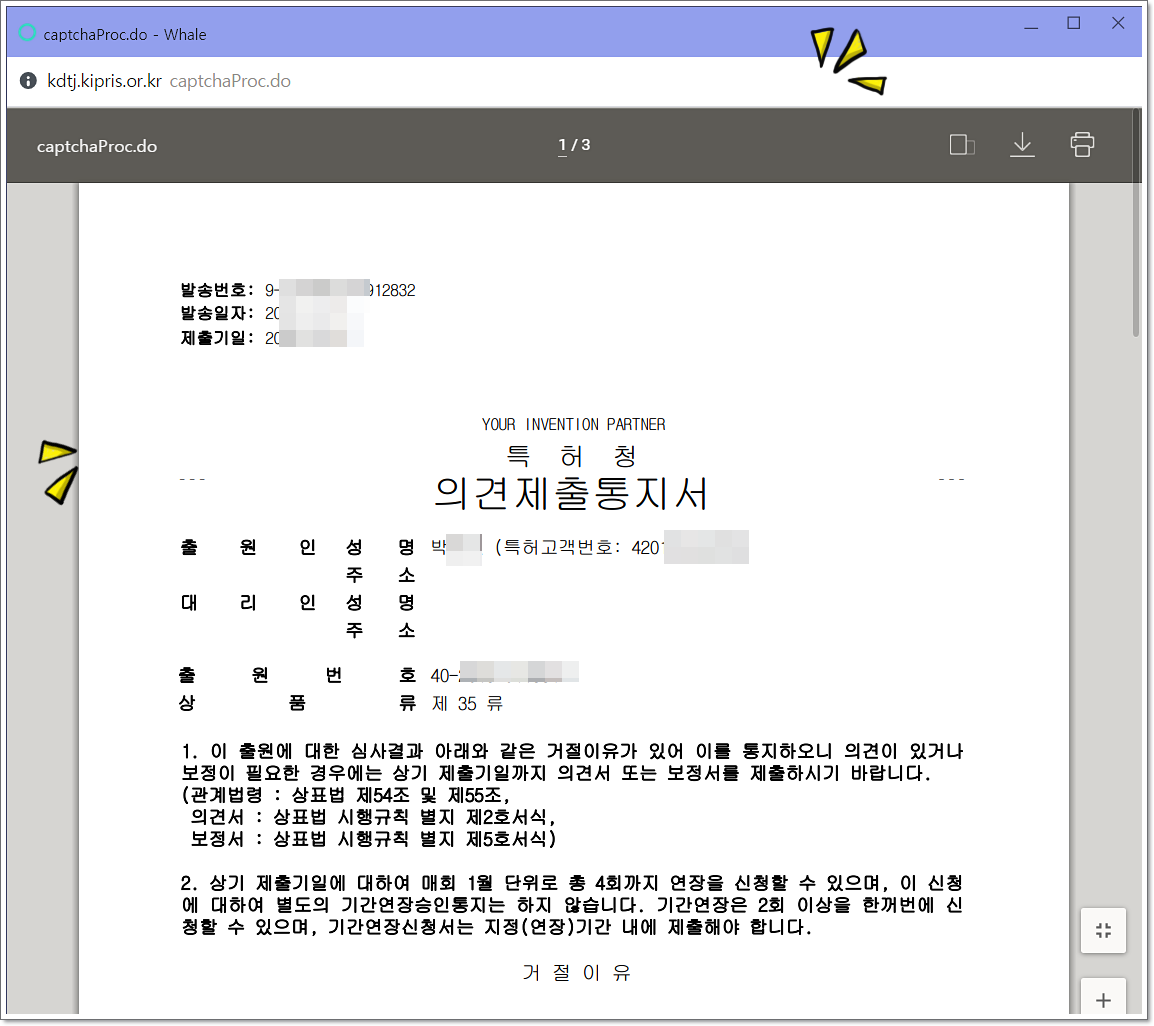Screen dimensions: 1154x1026
Task: Click the vertical scrollbar thumb
Action: coord(1136,224)
